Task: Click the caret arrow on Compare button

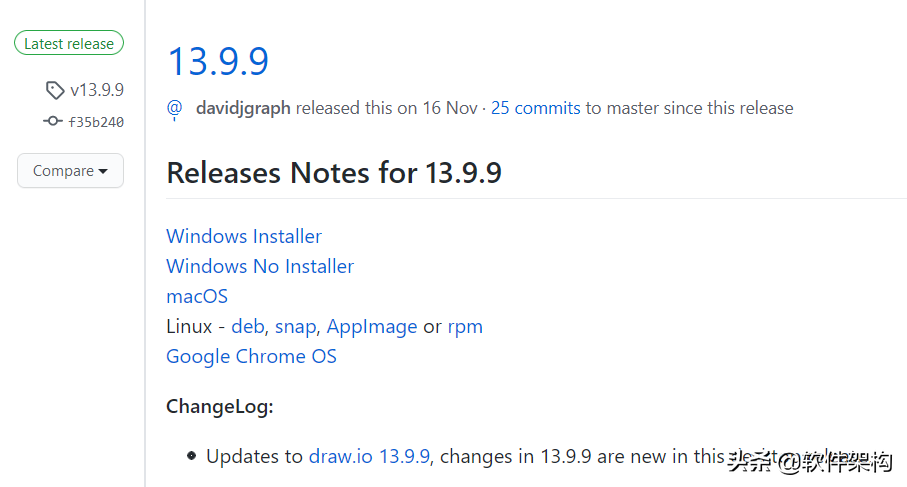Action: 103,171
